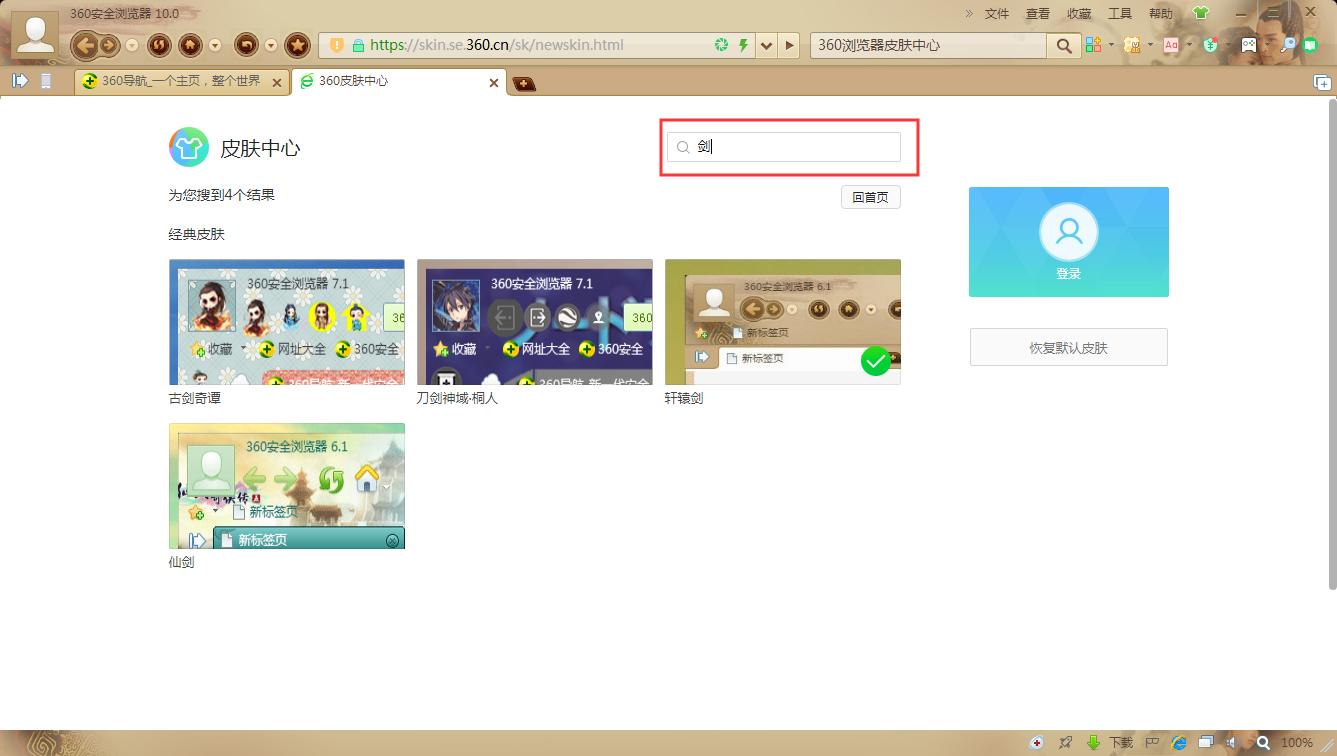Switch to the 360导航 tab
Screen dimensions: 1337x756
(180, 82)
